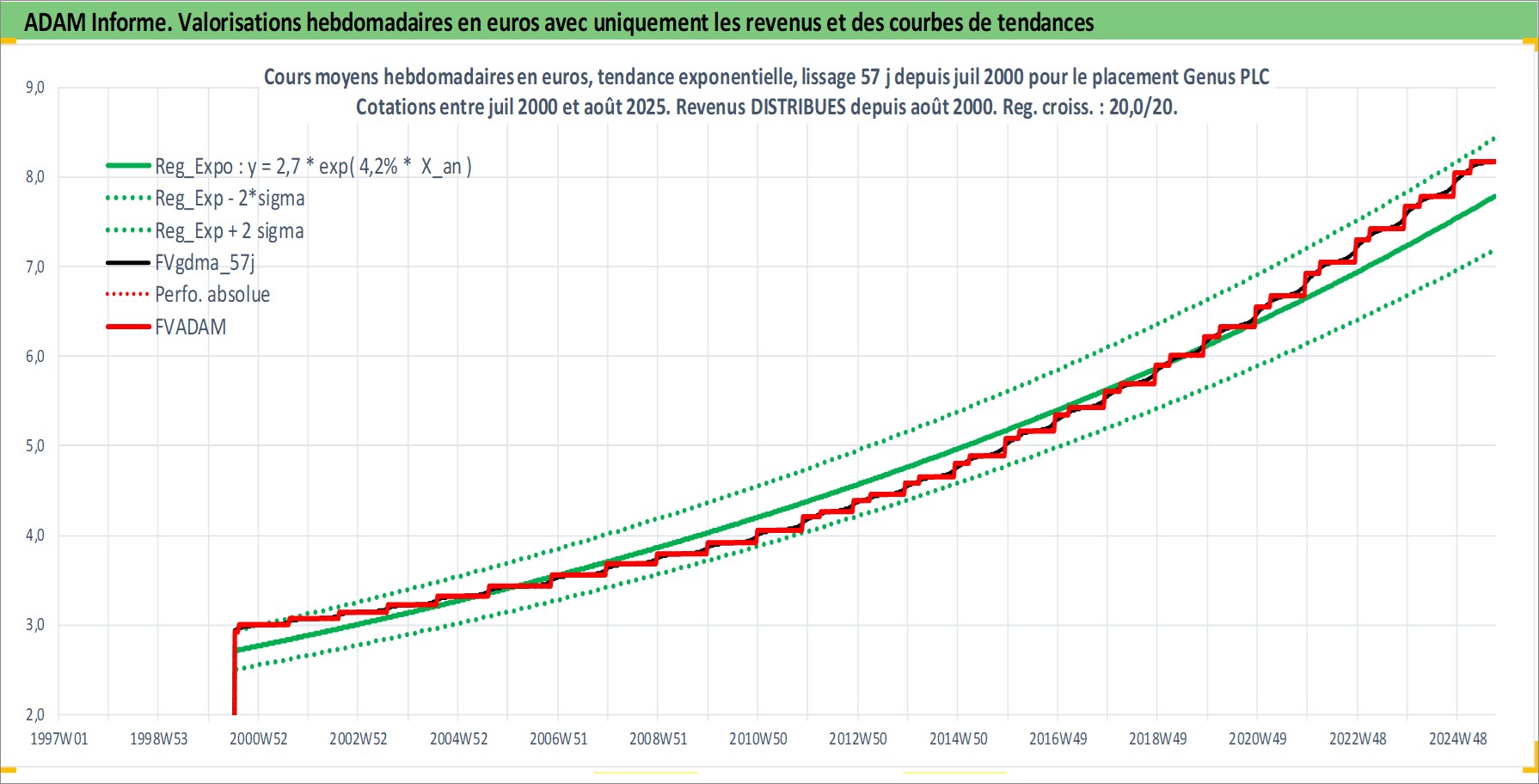The height and width of the screenshot is (784, 1539).
Task: Click the x-axis label 2024W48
Action: (1458, 738)
